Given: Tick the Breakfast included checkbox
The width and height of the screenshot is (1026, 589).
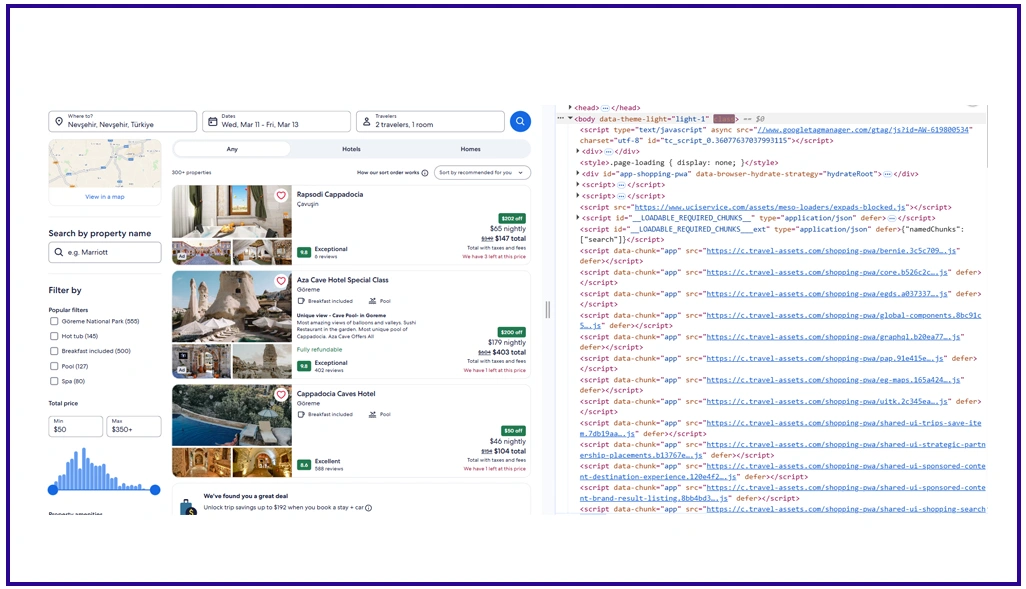Looking at the screenshot, I should 54,351.
